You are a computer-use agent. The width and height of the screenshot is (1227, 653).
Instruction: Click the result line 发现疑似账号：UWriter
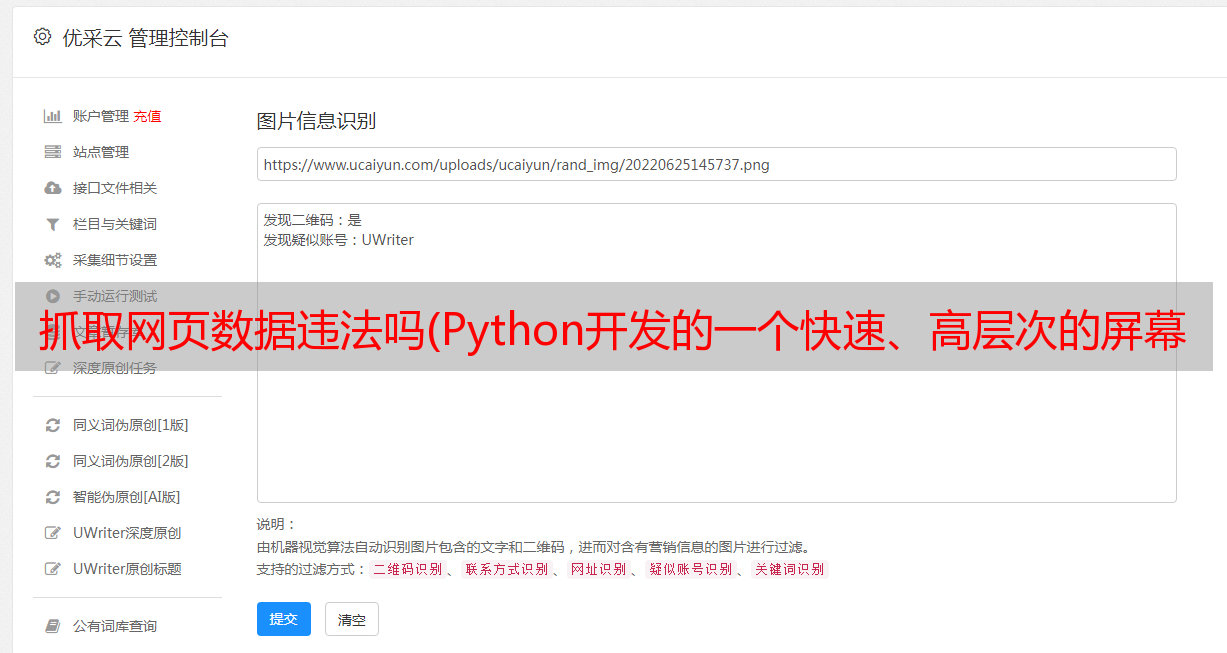click(339, 240)
